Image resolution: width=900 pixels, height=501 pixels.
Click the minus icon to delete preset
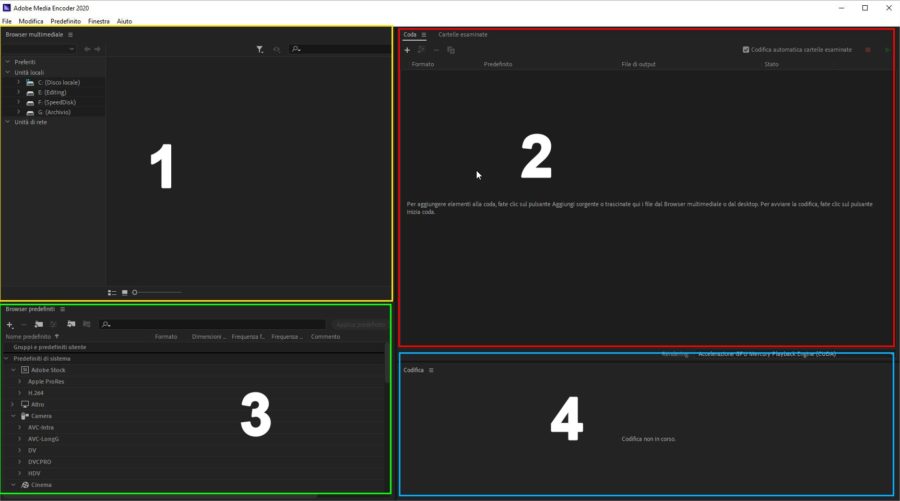point(24,325)
